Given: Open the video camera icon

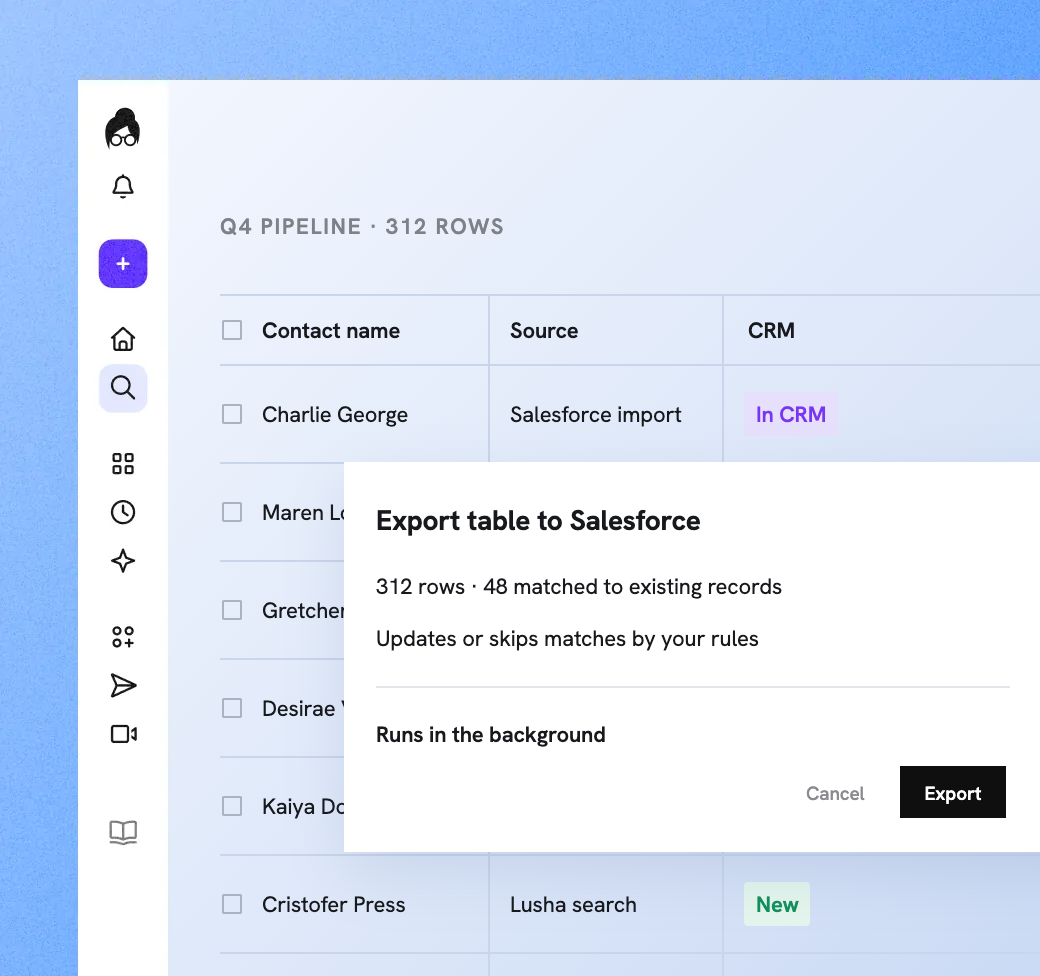Looking at the screenshot, I should click(x=123, y=734).
